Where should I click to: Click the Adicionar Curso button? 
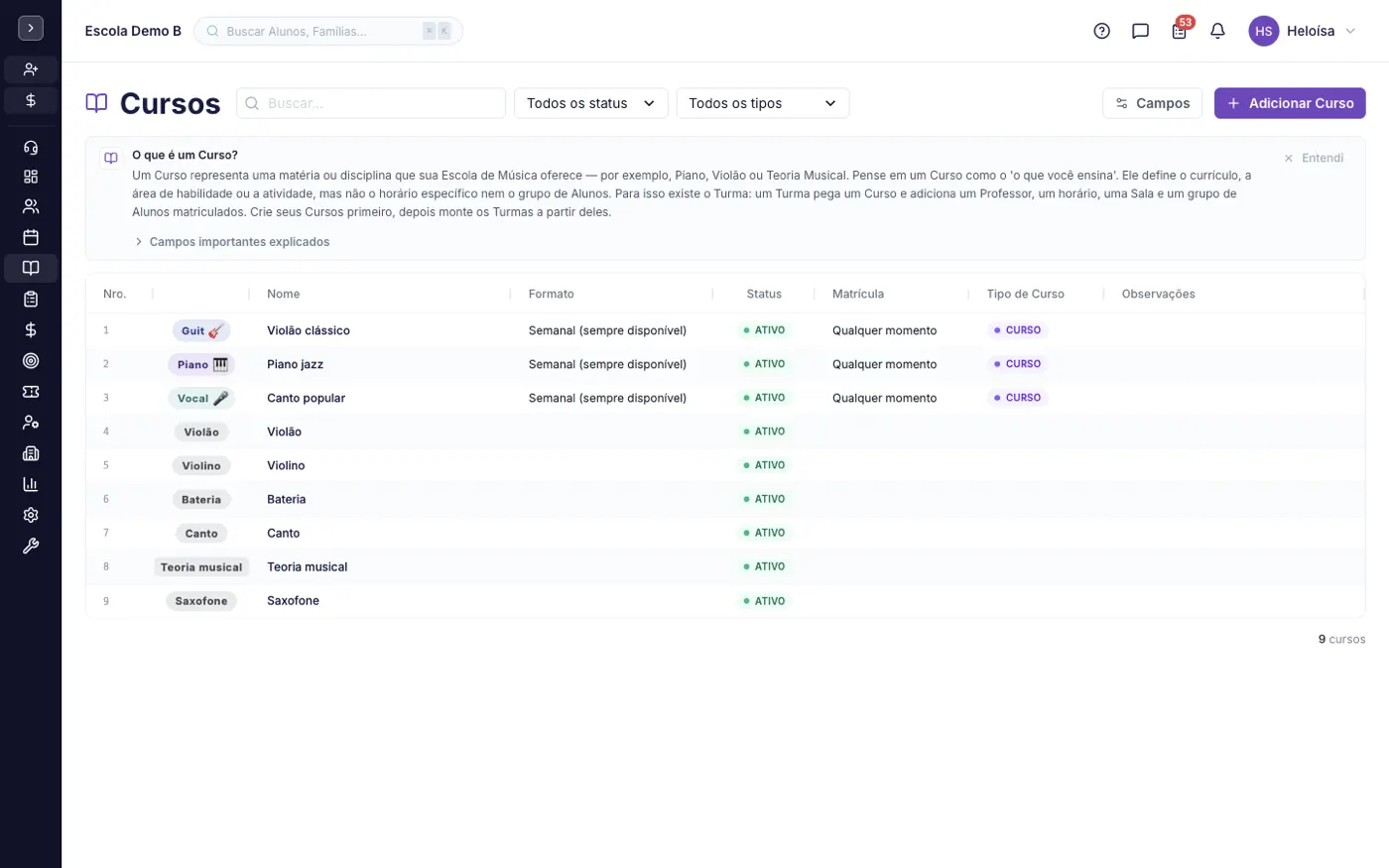click(x=1290, y=103)
